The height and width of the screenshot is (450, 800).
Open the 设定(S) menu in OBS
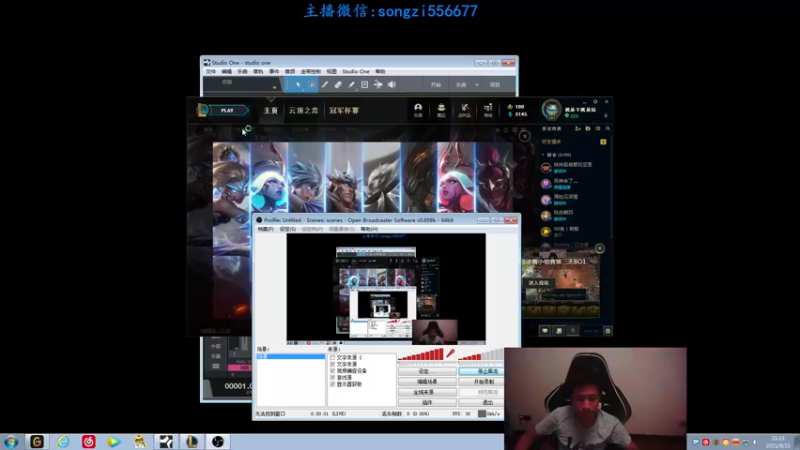tap(288, 229)
